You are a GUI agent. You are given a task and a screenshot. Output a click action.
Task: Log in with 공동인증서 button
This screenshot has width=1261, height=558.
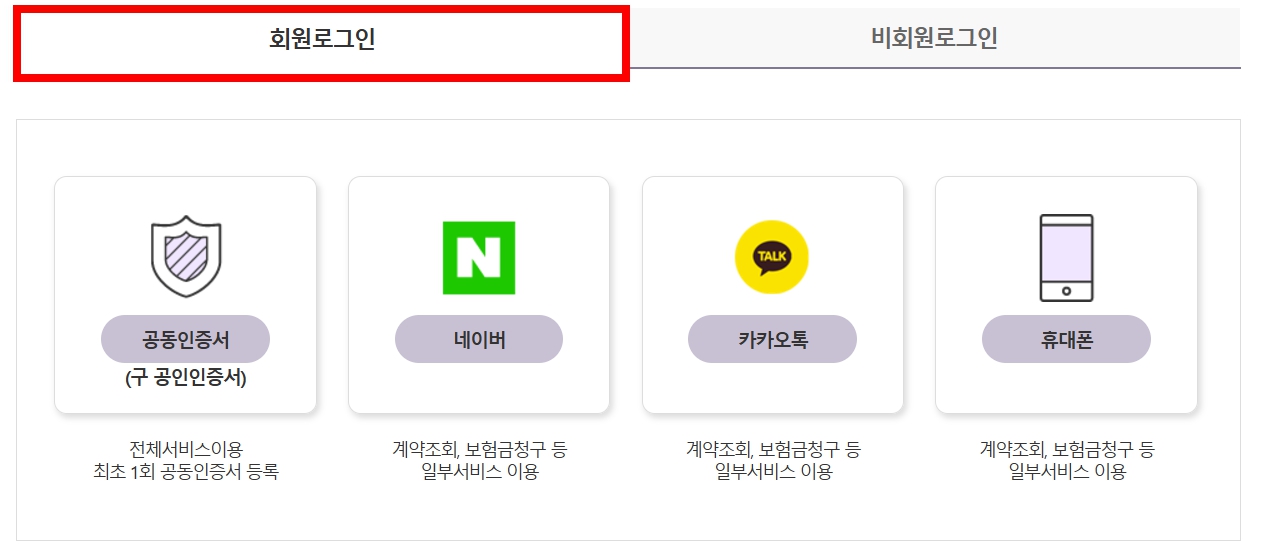pos(186,339)
